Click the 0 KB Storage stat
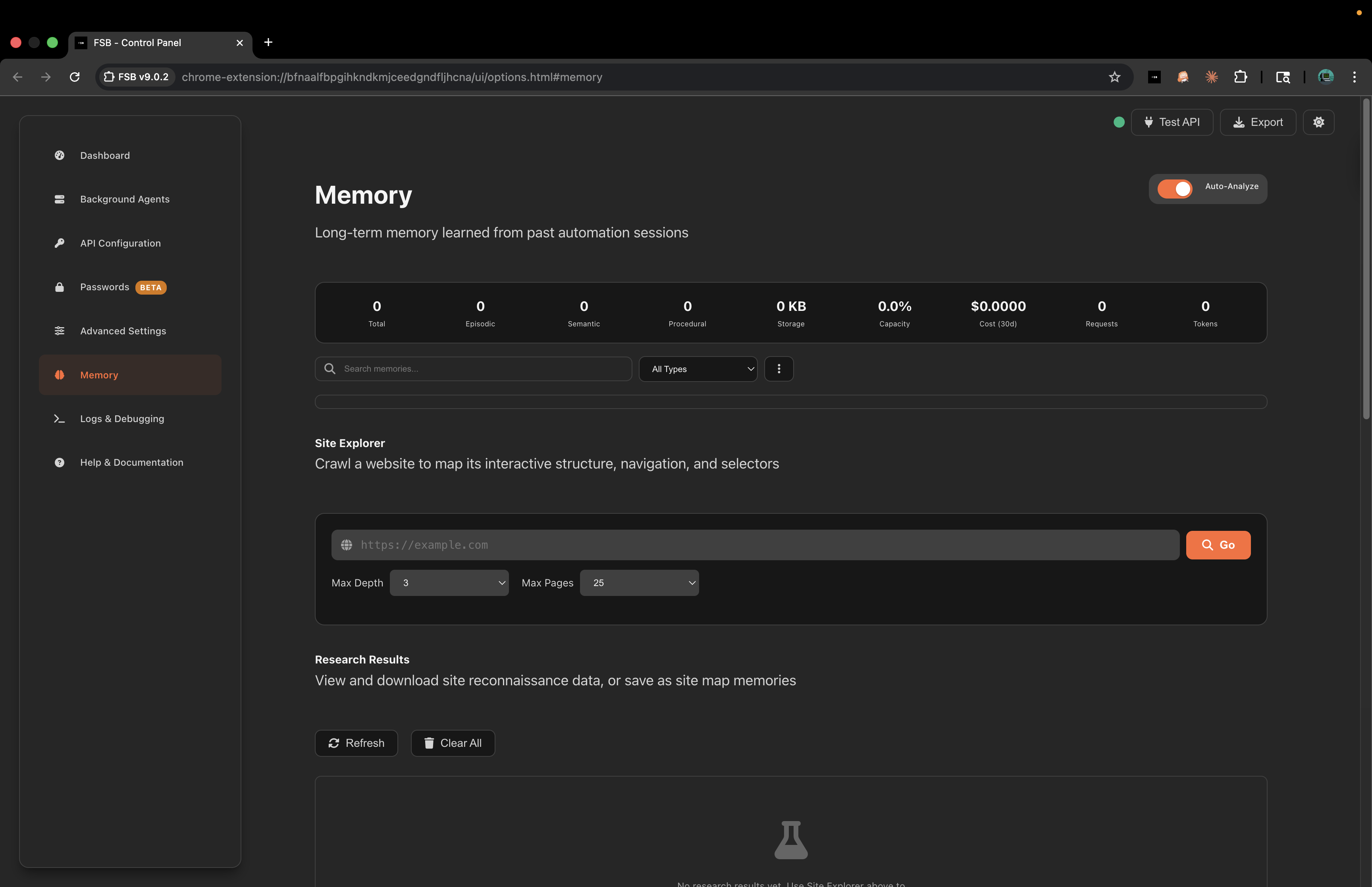 coord(791,313)
